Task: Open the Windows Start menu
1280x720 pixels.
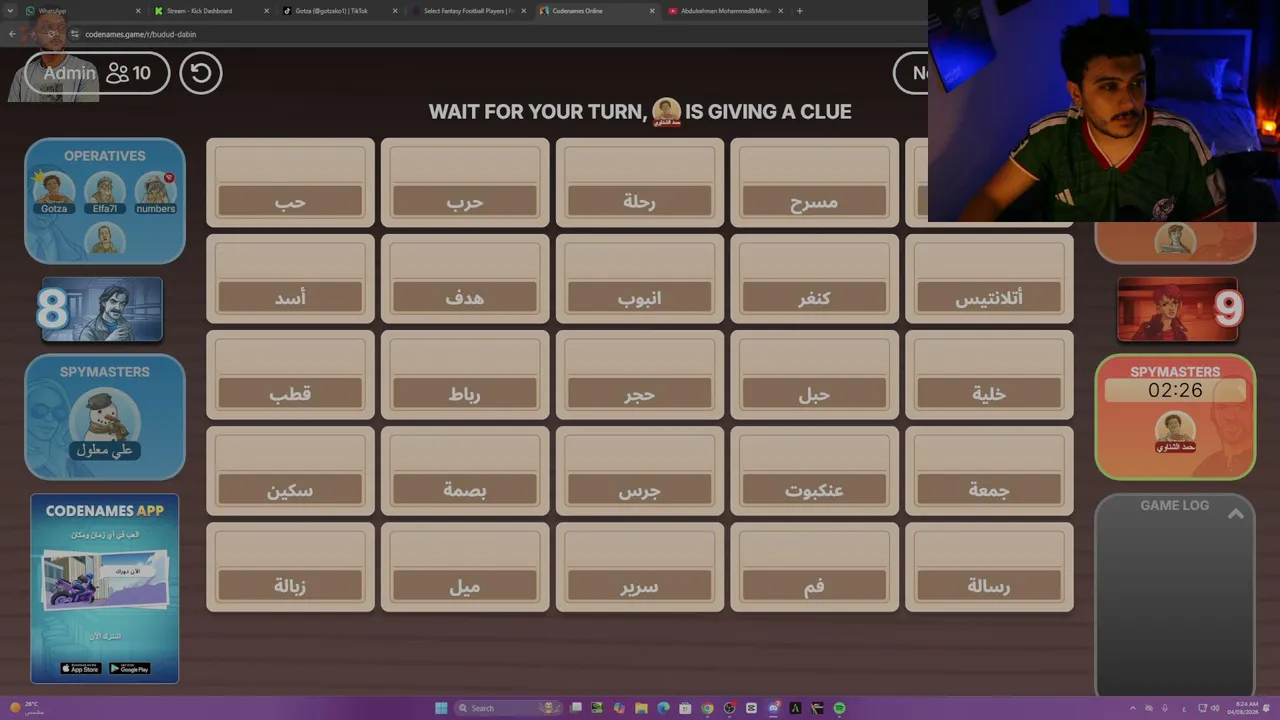Action: coord(441,708)
